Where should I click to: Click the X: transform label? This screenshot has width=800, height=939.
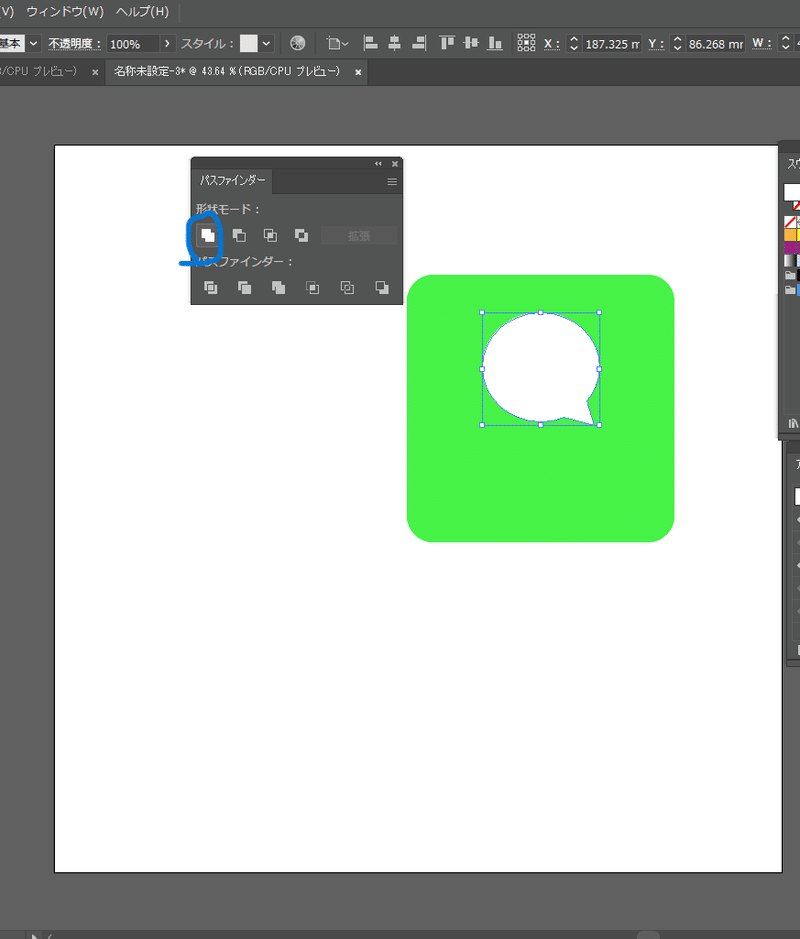click(x=551, y=44)
